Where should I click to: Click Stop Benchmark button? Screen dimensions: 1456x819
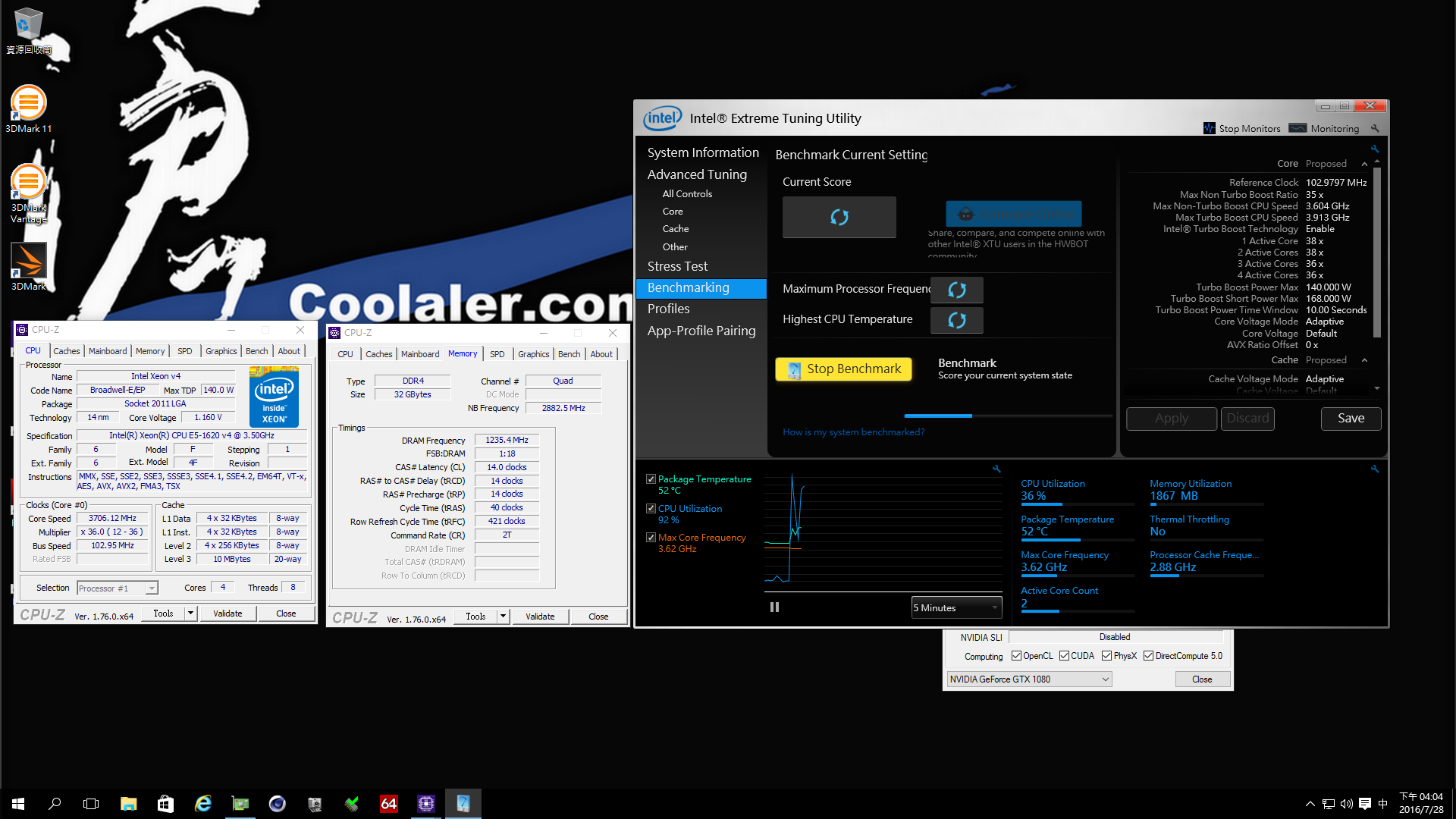tap(843, 369)
